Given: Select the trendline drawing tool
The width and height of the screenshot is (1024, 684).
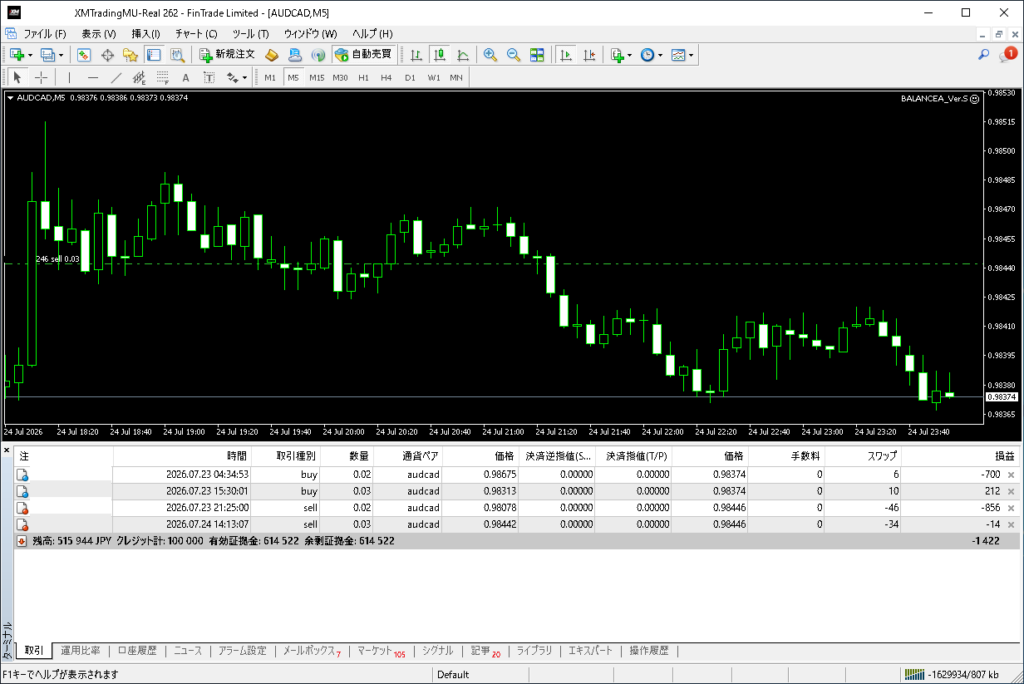Looking at the screenshot, I should click(x=116, y=78).
